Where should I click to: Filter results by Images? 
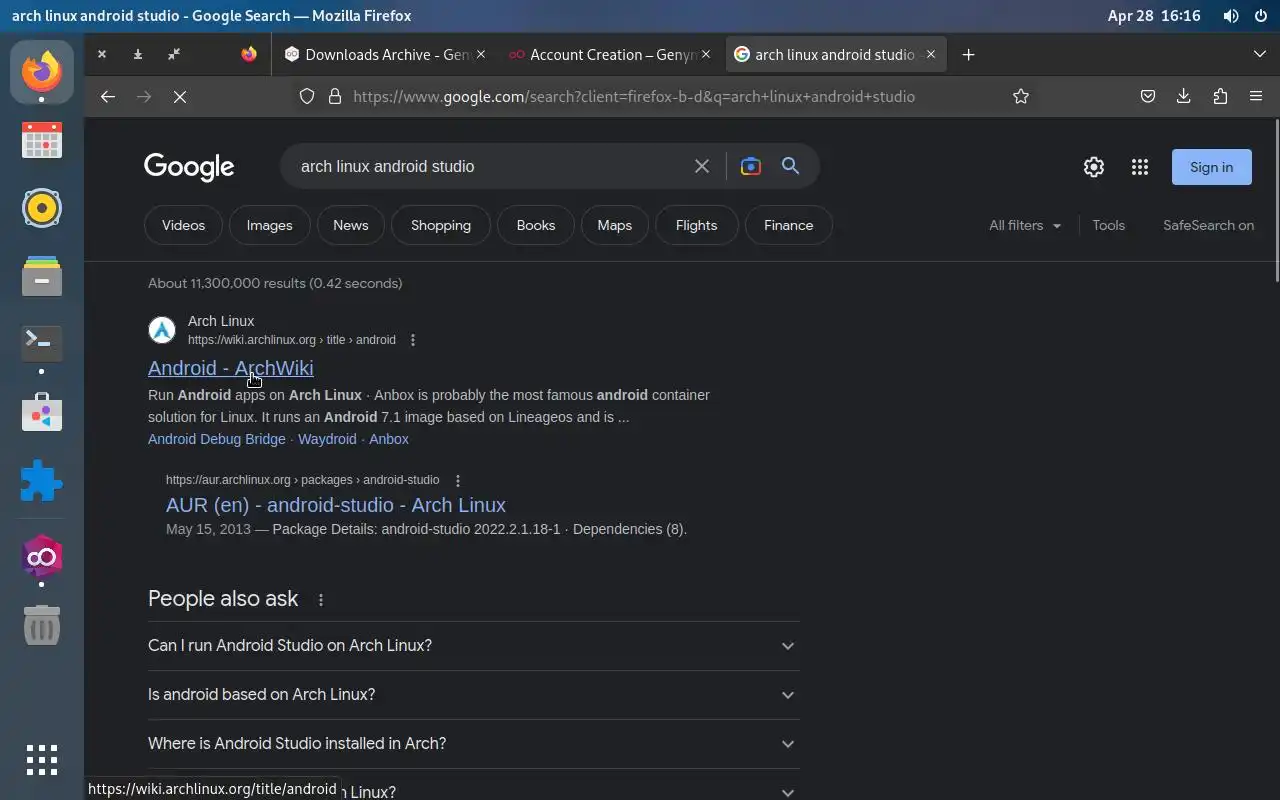coord(270,225)
